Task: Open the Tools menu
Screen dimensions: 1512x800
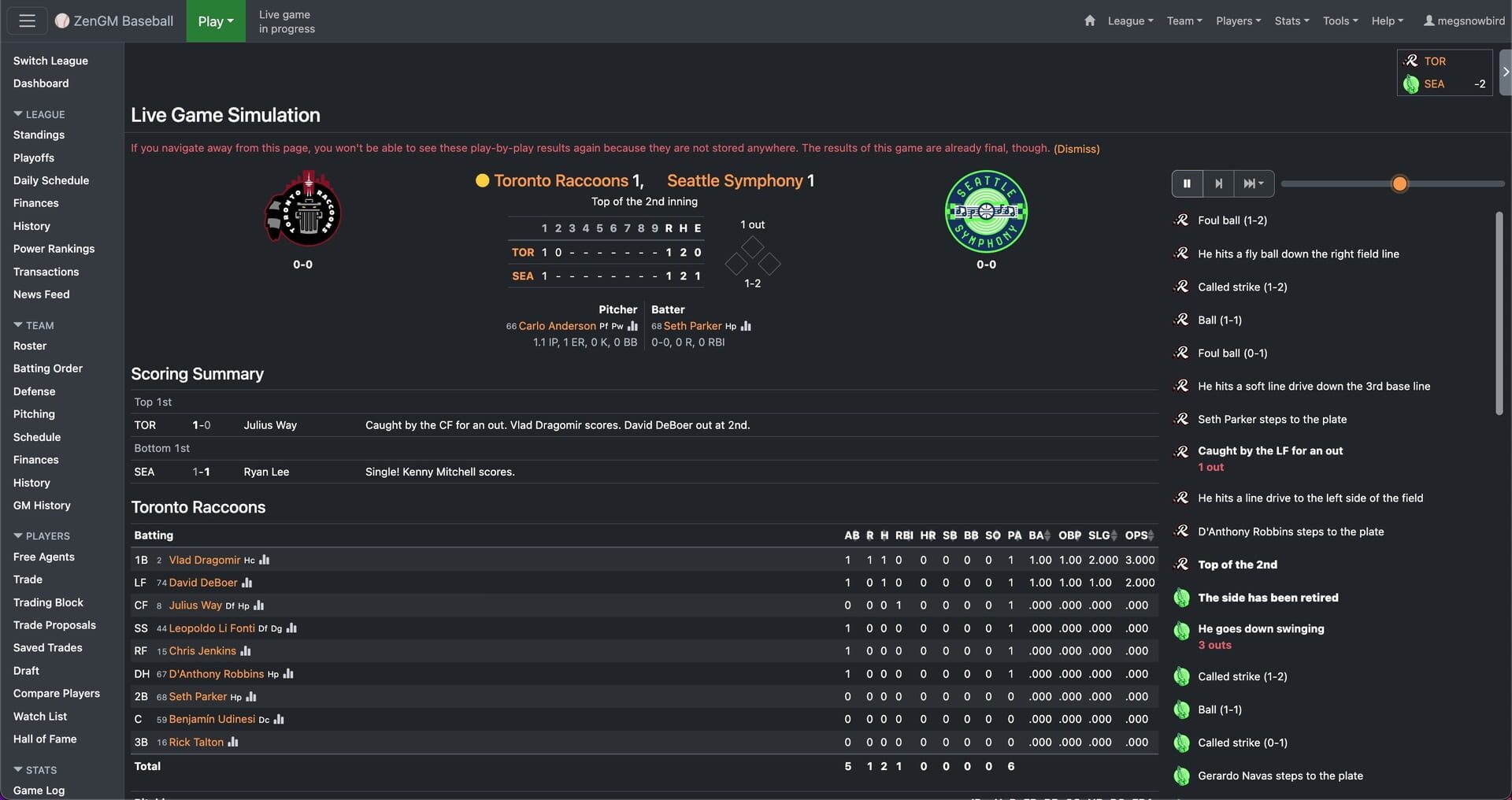Action: coord(1340,21)
